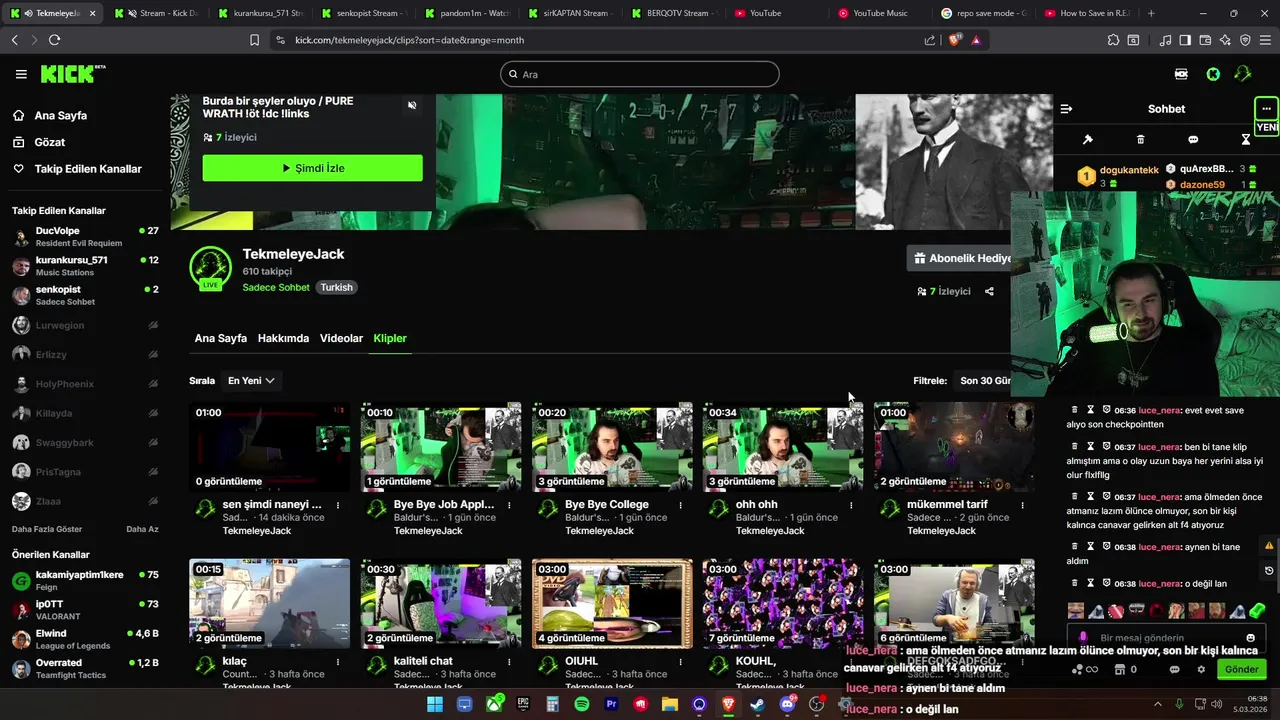Open options for the Bye Bye College clip
The width and height of the screenshot is (1280, 720).
680,505
